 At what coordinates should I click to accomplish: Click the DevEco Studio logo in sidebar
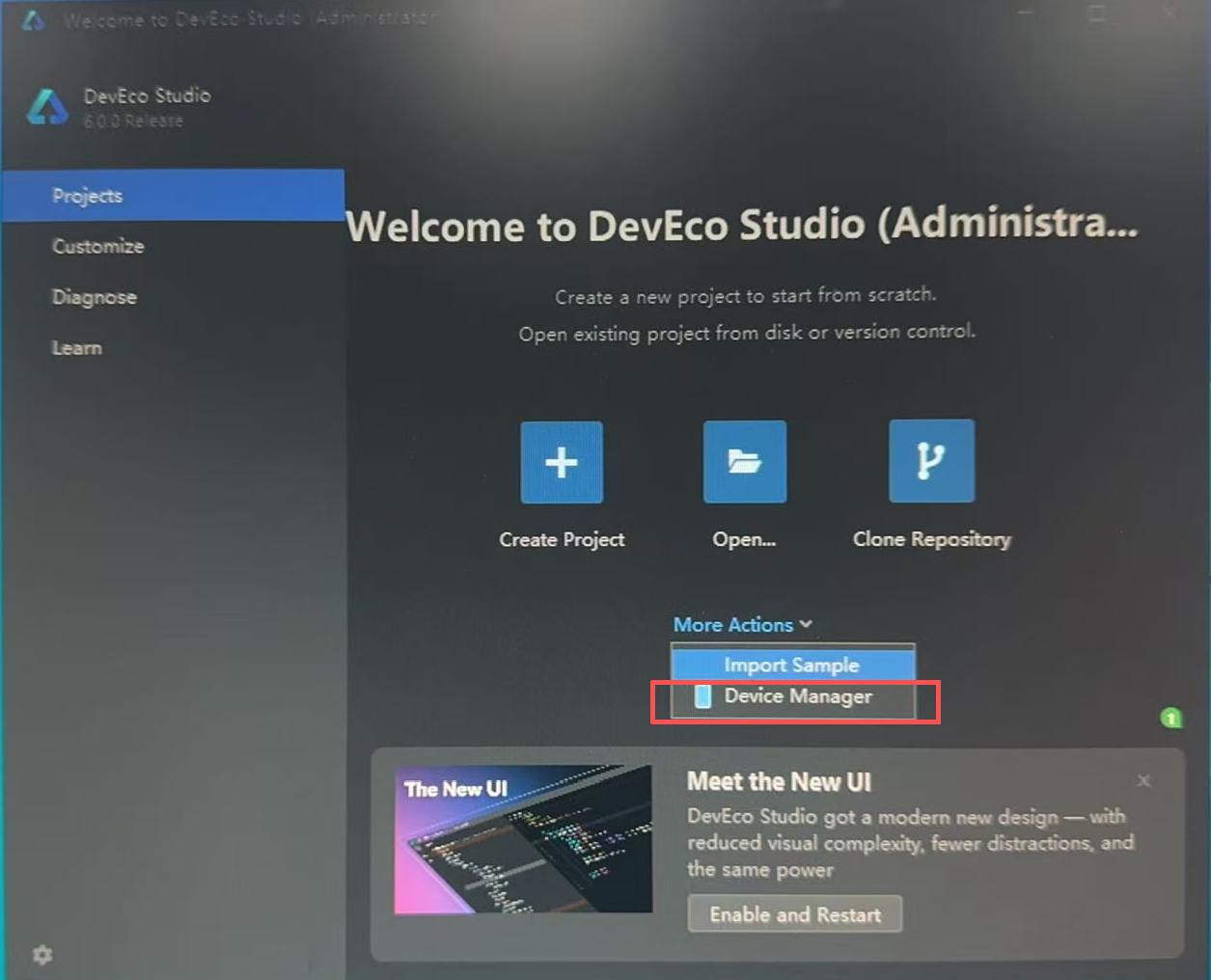point(47,107)
